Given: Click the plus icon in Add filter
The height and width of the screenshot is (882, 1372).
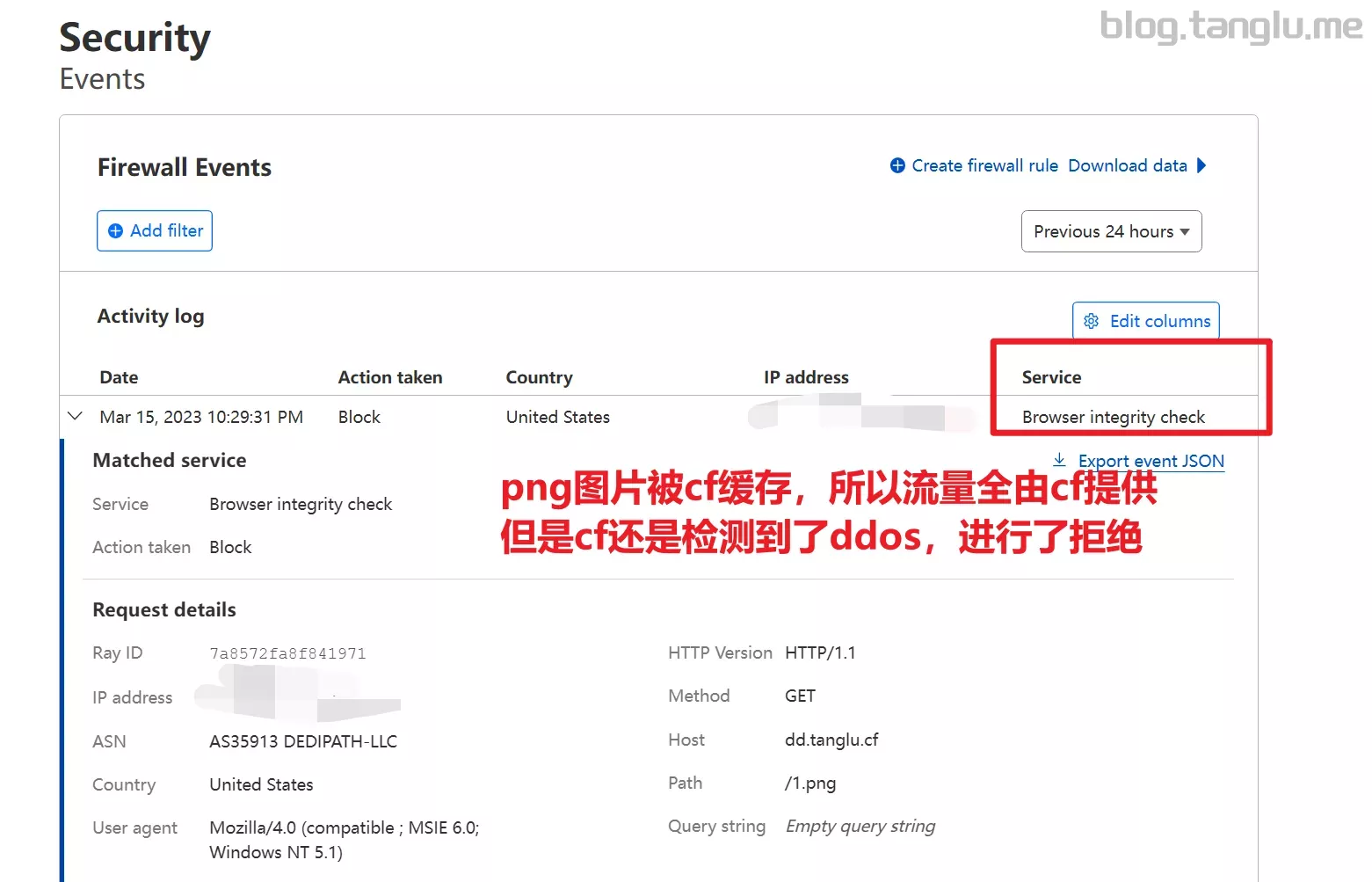Looking at the screenshot, I should (115, 230).
